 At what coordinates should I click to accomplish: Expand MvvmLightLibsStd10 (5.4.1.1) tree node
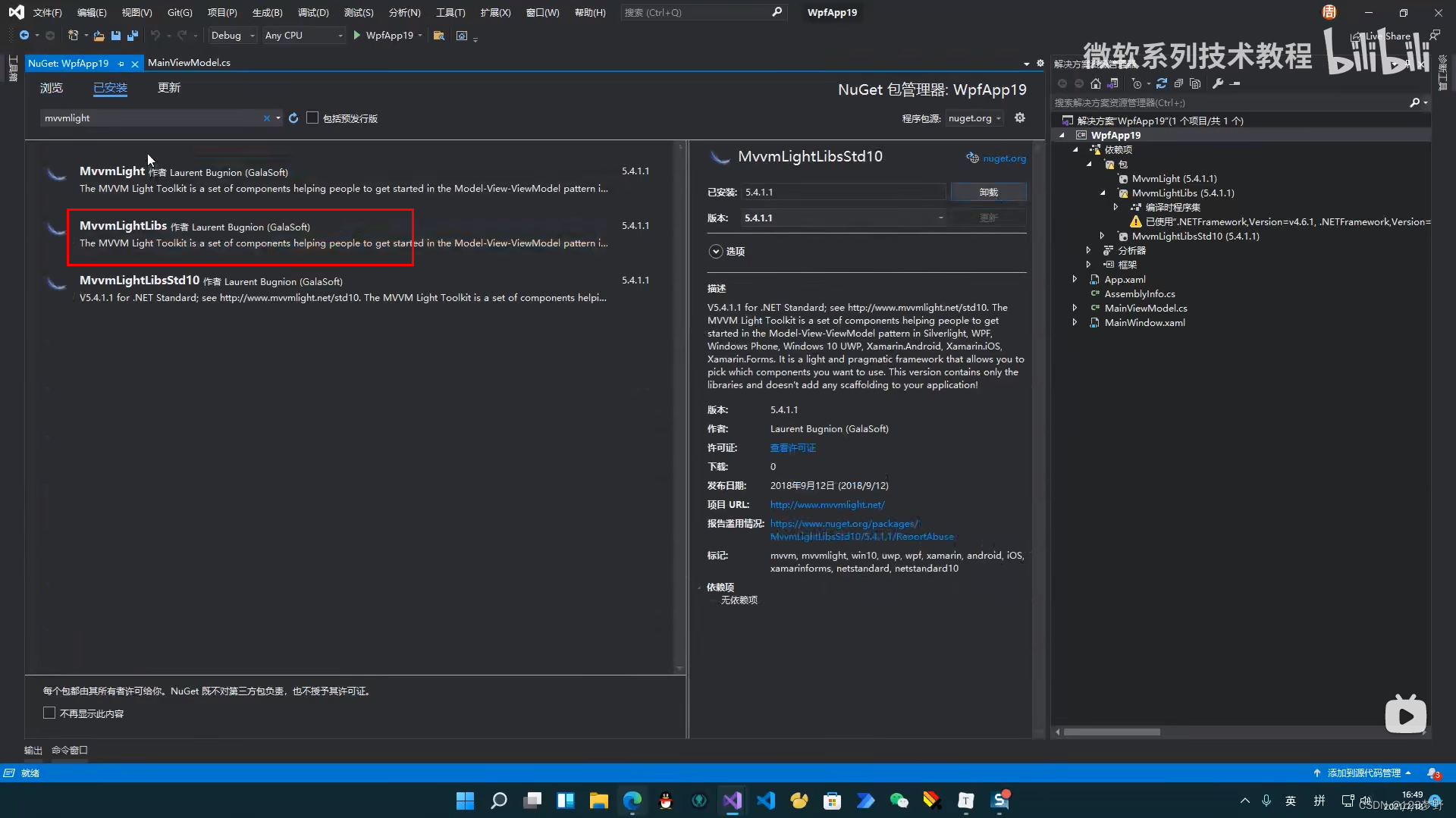1103,236
